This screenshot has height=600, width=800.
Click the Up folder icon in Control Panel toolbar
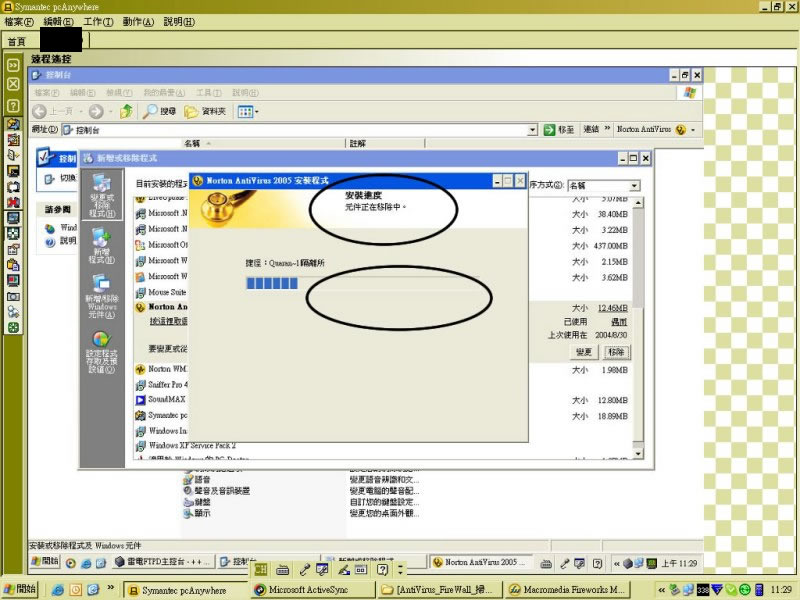pyautogui.click(x=126, y=111)
